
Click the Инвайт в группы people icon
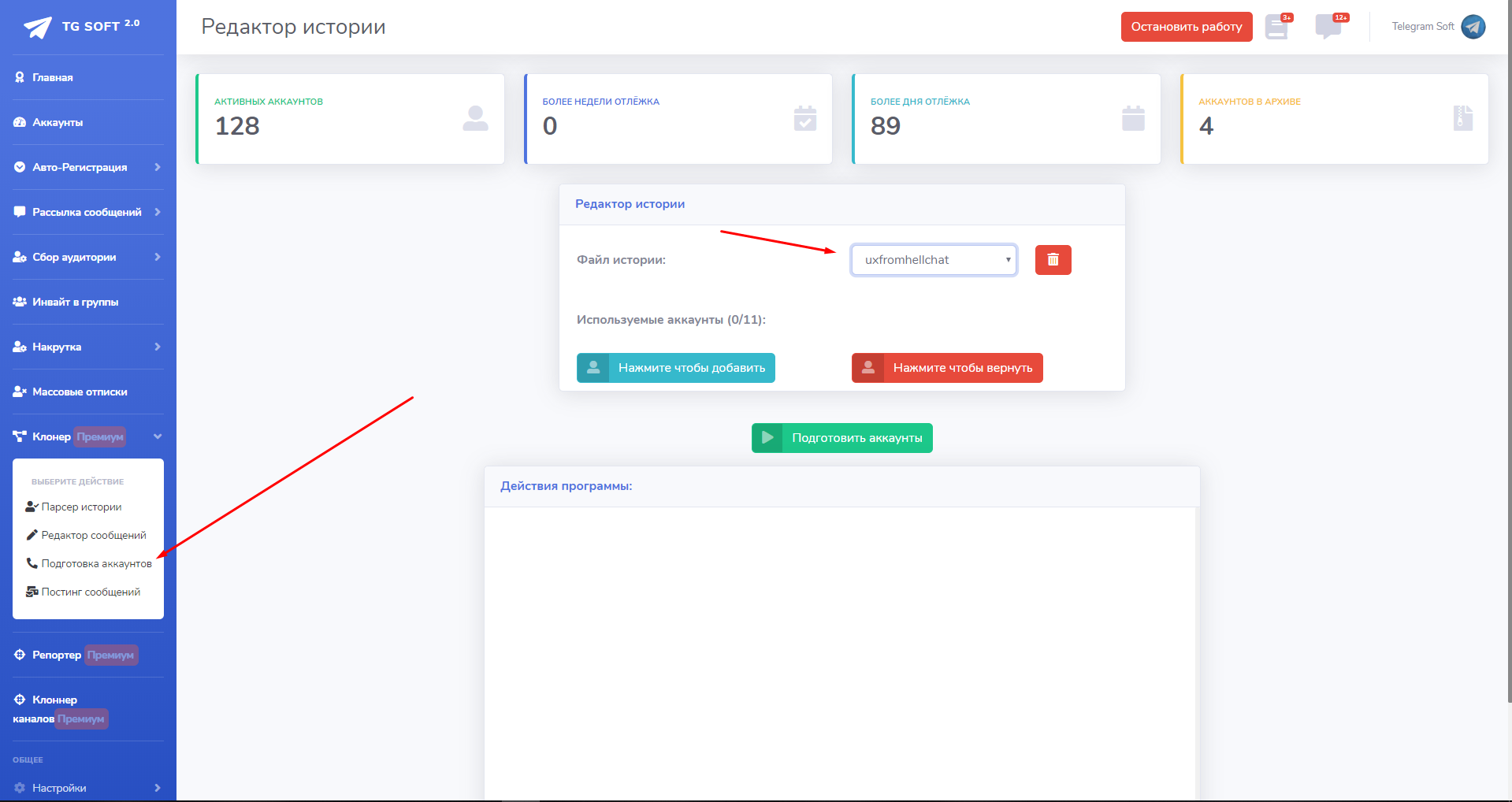(20, 302)
